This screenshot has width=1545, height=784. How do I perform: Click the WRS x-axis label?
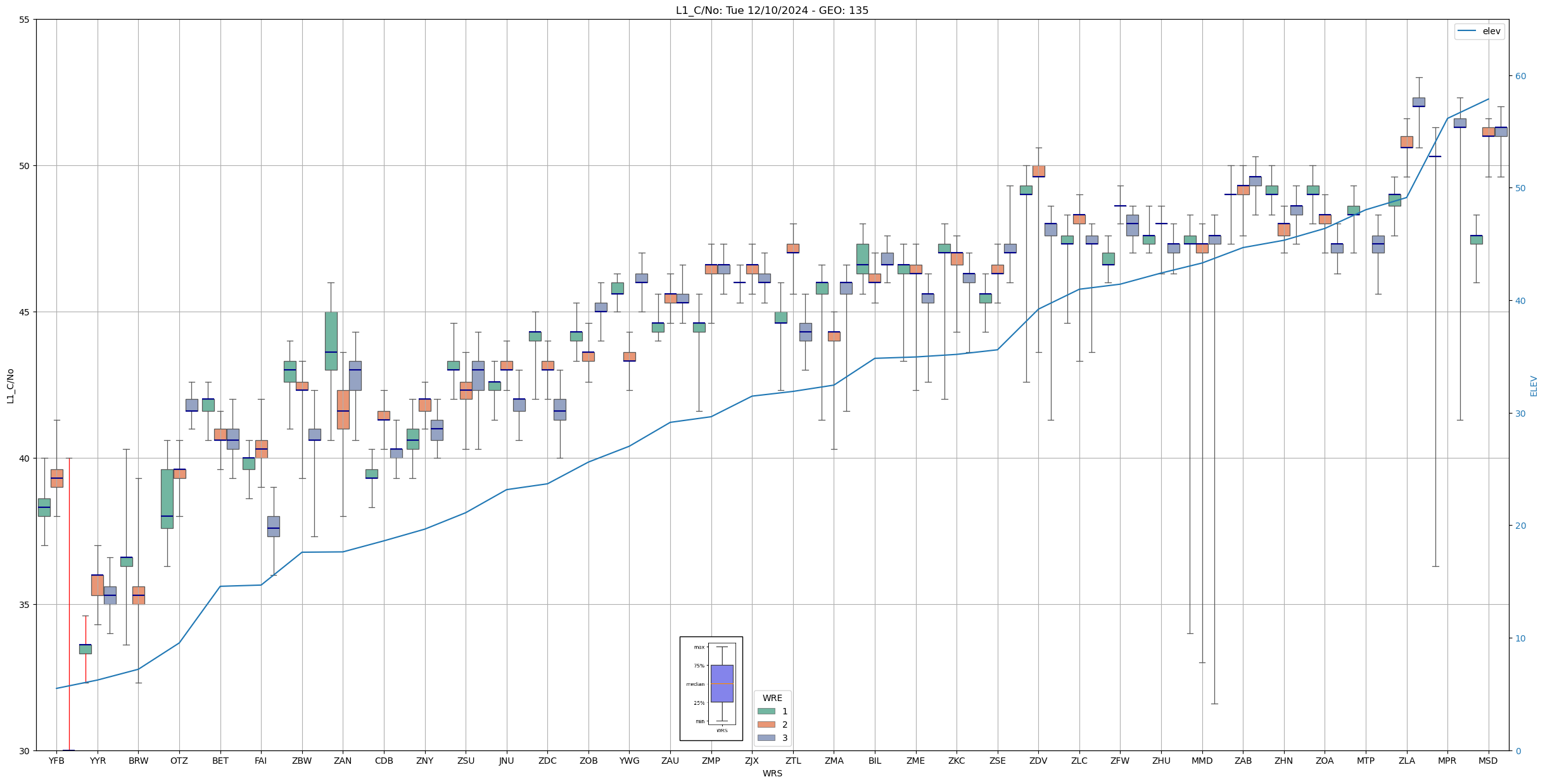772,774
